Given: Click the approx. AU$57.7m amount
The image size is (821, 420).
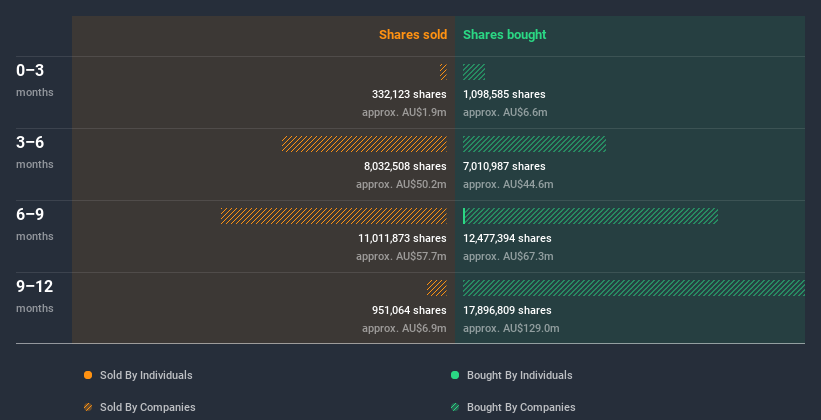Looking at the screenshot, I should pyautogui.click(x=401, y=257).
